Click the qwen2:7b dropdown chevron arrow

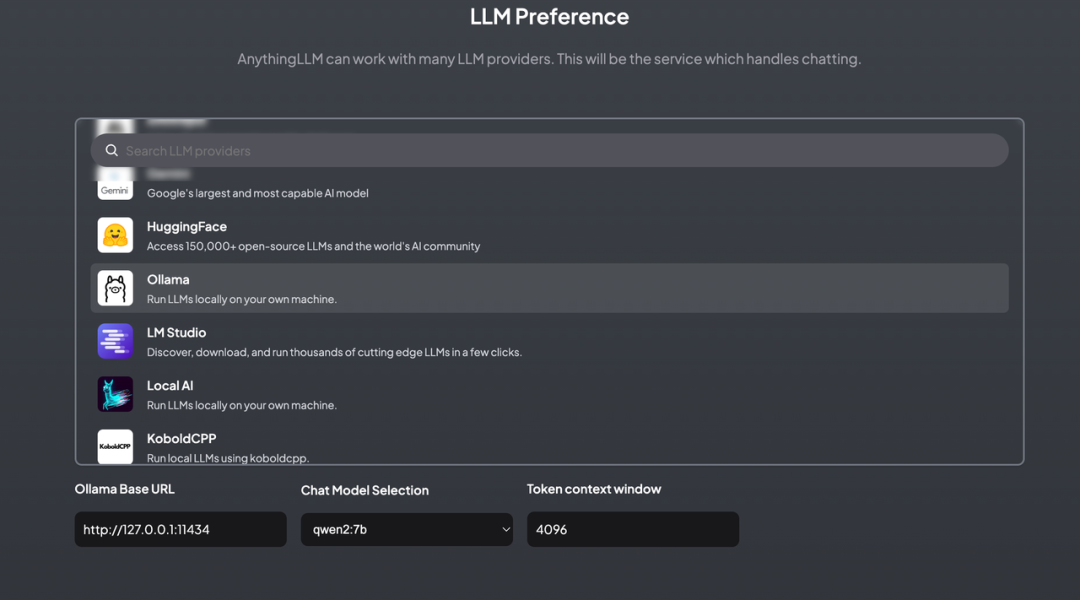pyautogui.click(x=505, y=530)
